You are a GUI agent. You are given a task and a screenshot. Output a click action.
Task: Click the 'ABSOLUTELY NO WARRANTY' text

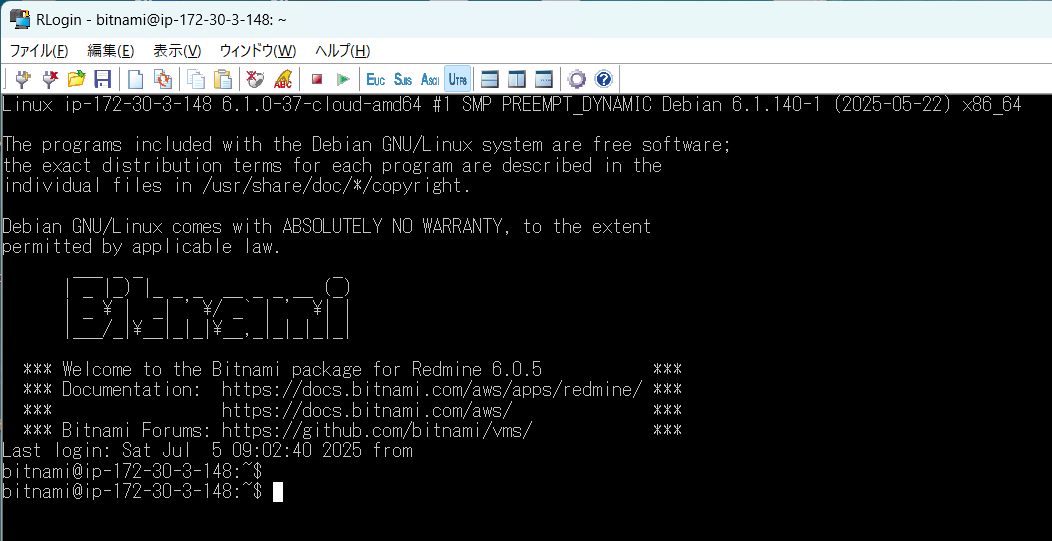point(392,227)
